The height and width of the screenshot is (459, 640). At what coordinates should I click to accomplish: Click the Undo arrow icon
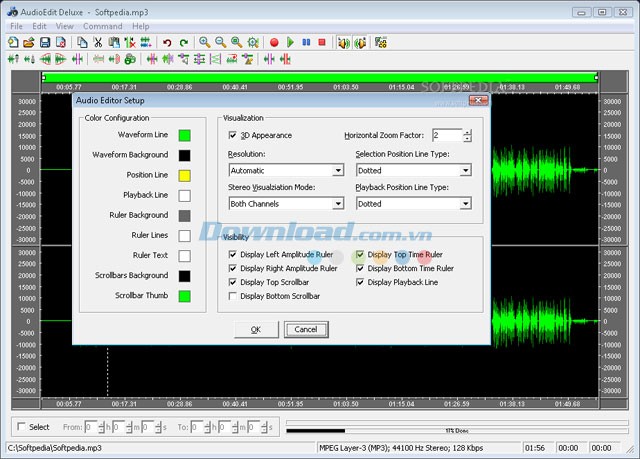point(167,43)
